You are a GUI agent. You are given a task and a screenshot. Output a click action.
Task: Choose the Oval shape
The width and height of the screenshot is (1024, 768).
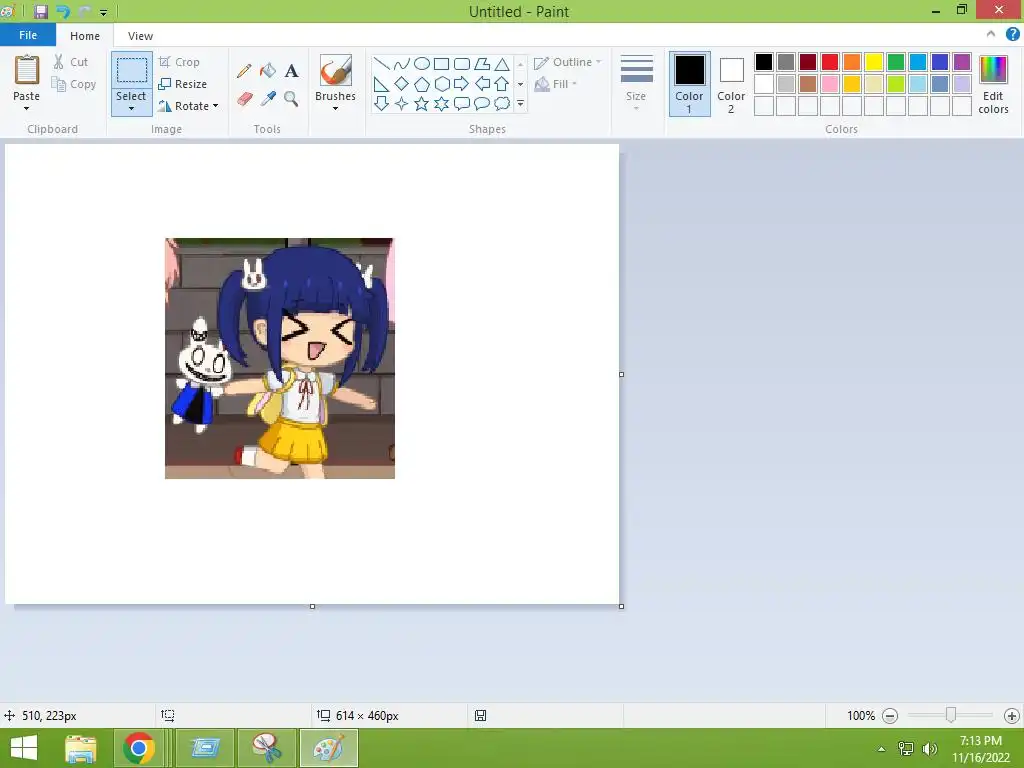(422, 63)
